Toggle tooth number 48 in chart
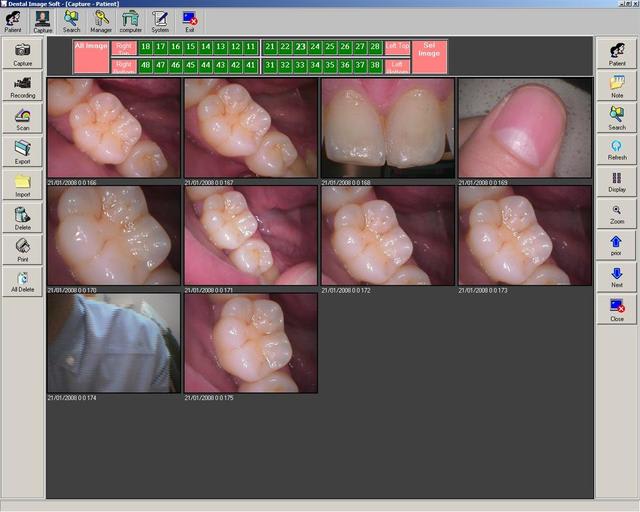Image resolution: width=640 pixels, height=512 pixels. [x=146, y=65]
